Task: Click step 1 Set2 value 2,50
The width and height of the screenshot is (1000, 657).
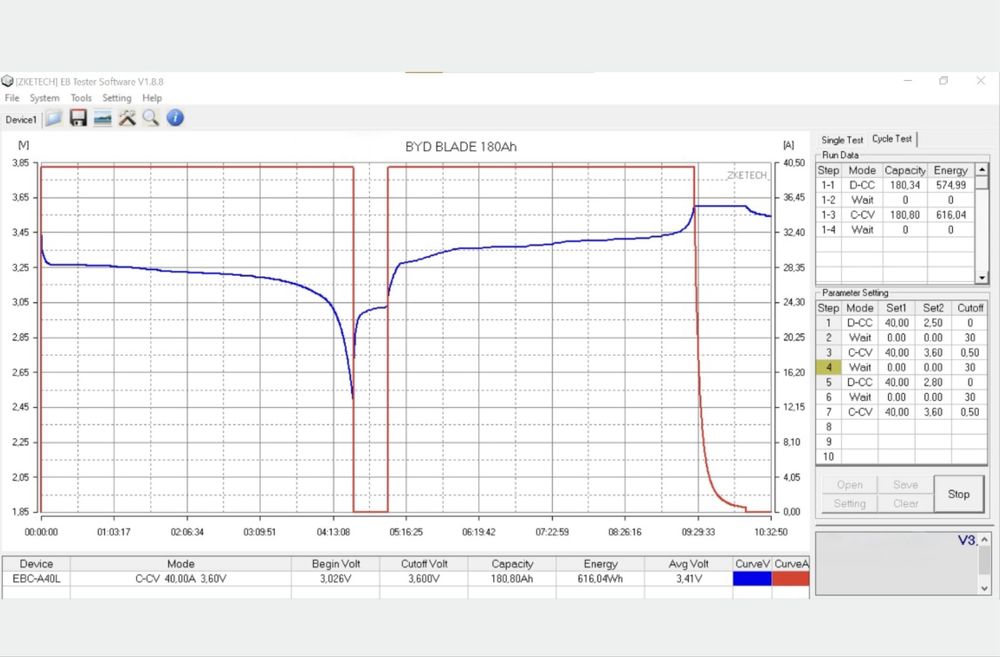Action: coord(933,323)
